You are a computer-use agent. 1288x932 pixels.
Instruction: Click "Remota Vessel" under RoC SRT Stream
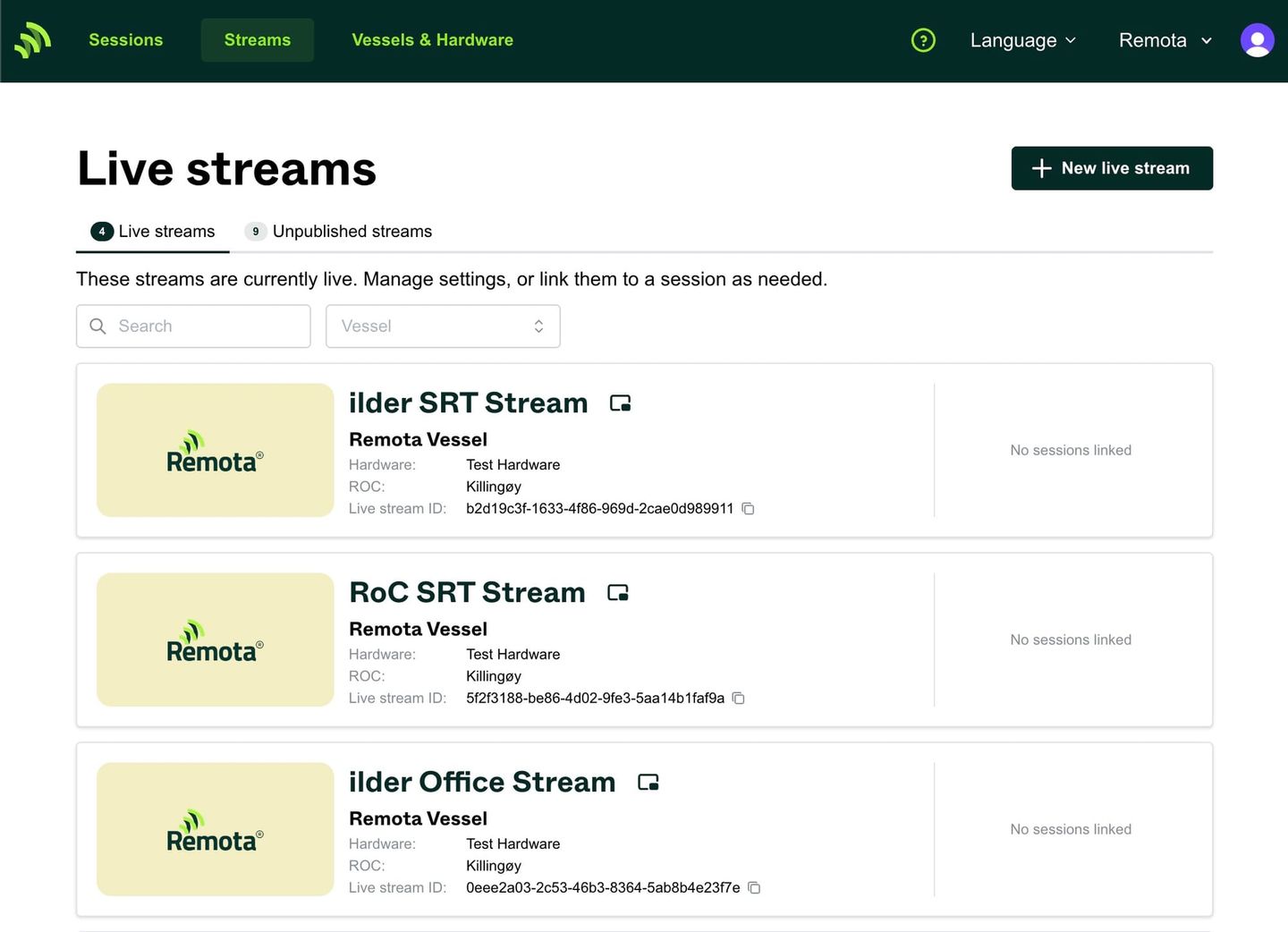pyautogui.click(x=418, y=630)
